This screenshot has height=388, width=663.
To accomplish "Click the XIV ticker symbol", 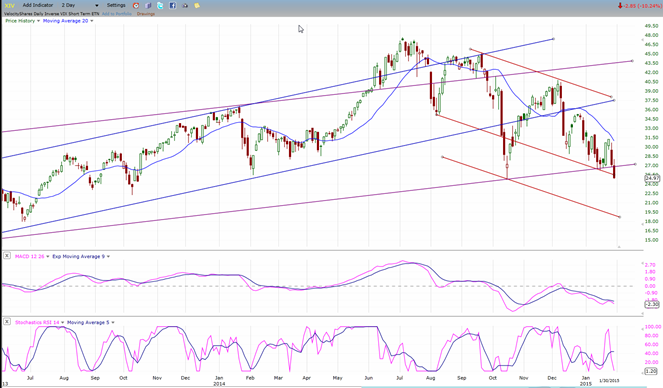I will pos(9,5).
